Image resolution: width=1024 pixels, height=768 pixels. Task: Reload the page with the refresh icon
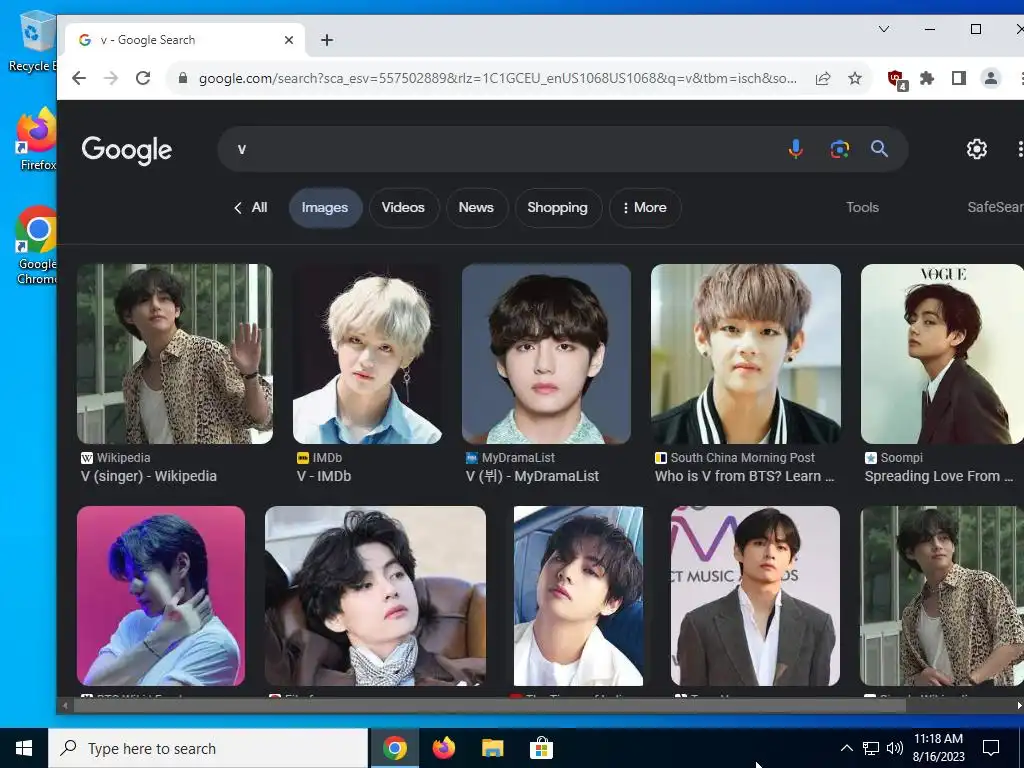point(143,78)
